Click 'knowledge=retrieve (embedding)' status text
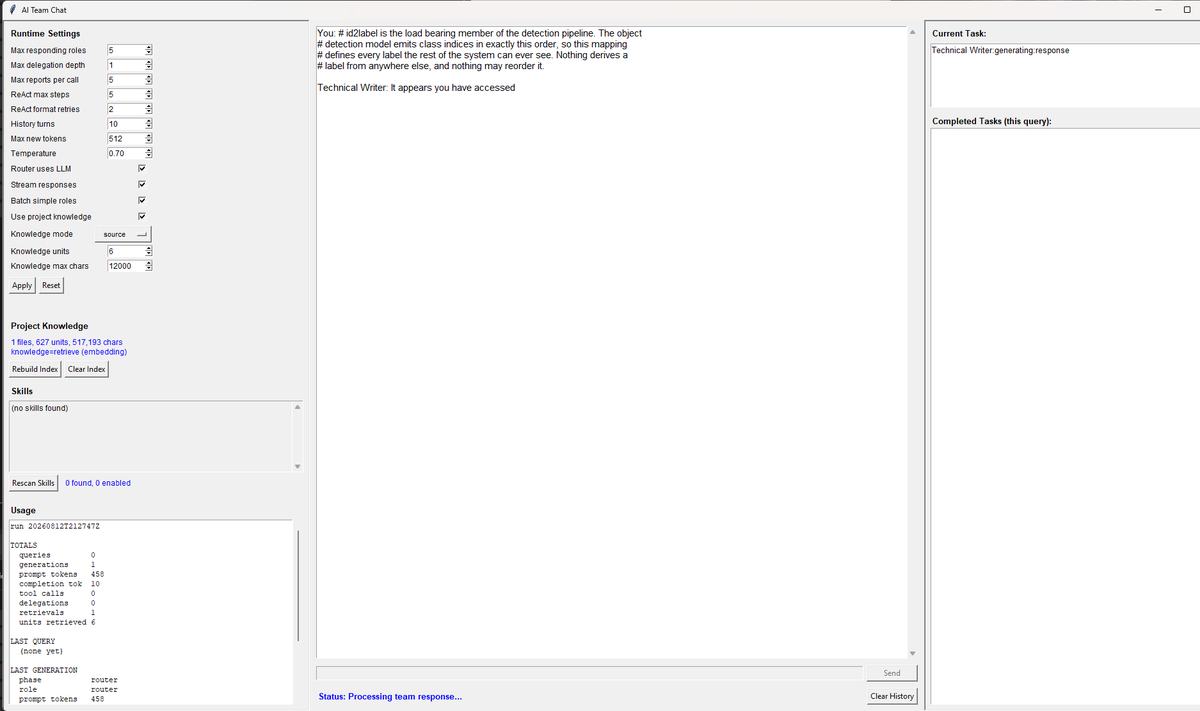This screenshot has height=711, width=1200. coord(68,352)
